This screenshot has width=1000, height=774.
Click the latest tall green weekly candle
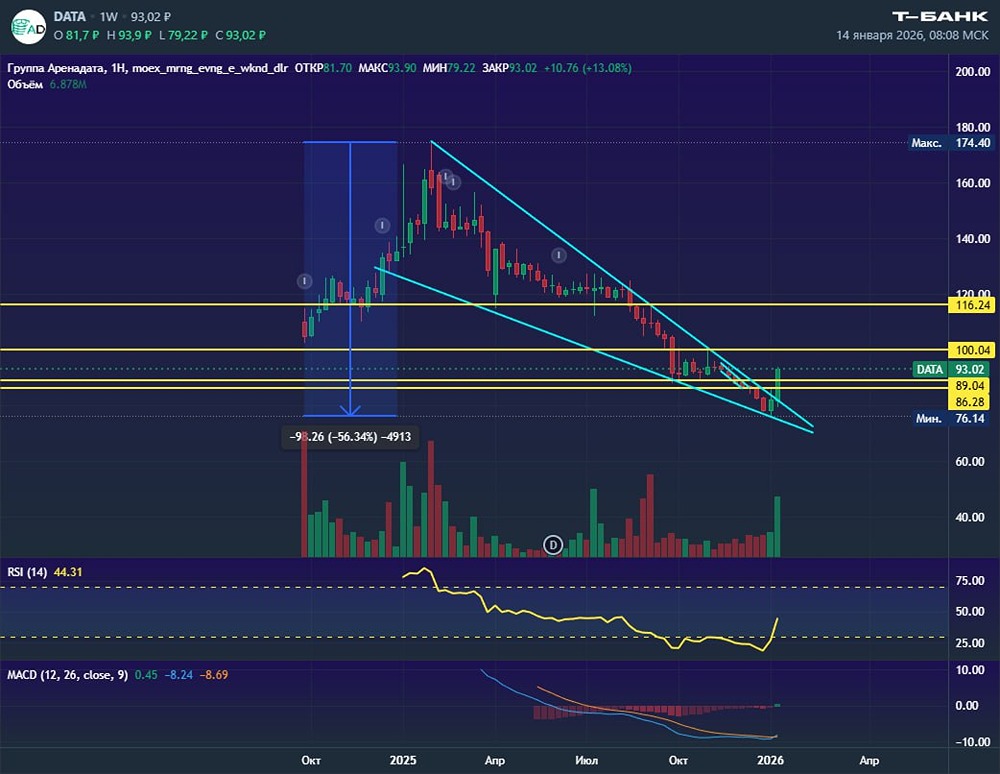(x=778, y=385)
